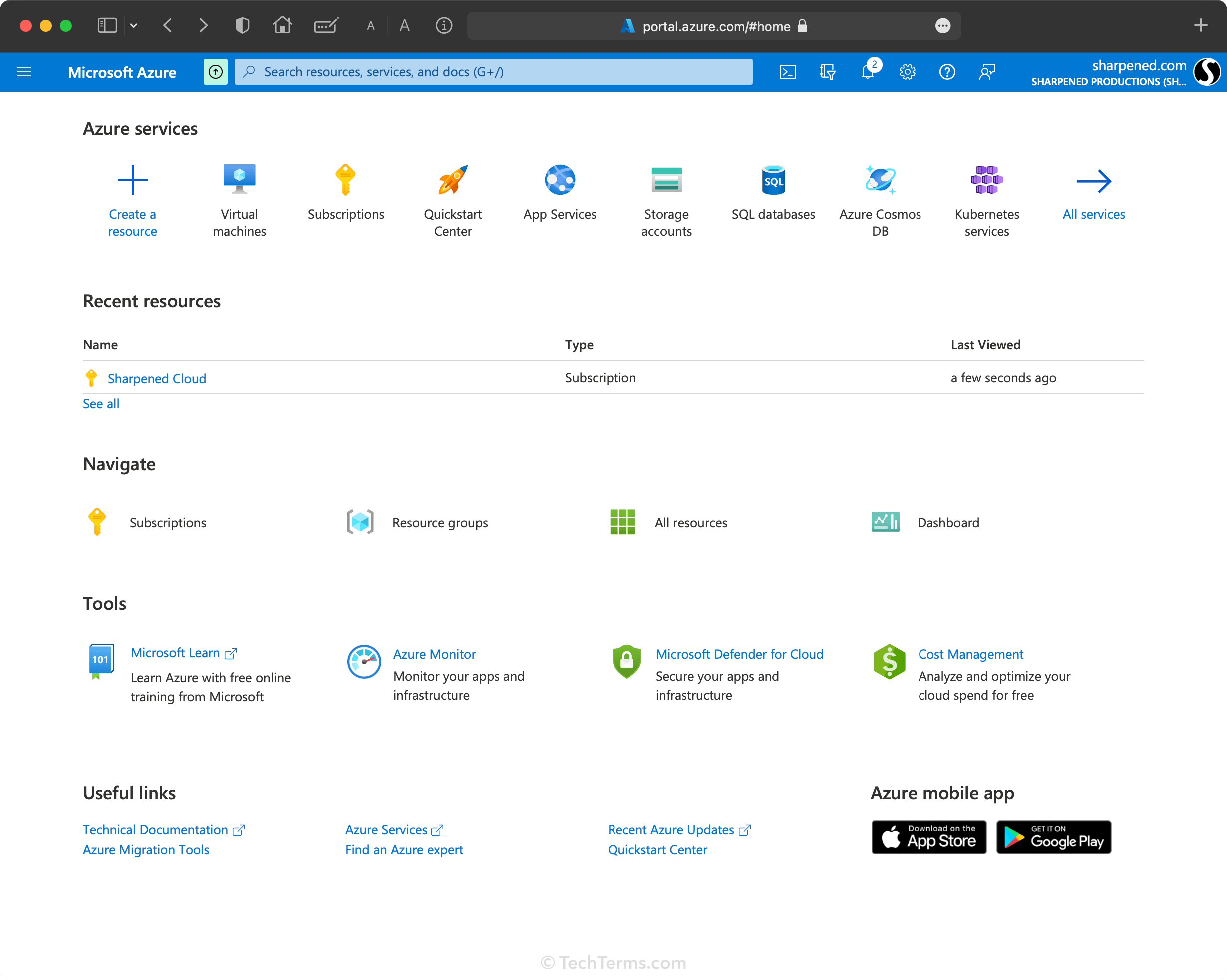Click the sharpened.com account avatar
Image resolution: width=1227 pixels, height=980 pixels.
pos(1207,72)
